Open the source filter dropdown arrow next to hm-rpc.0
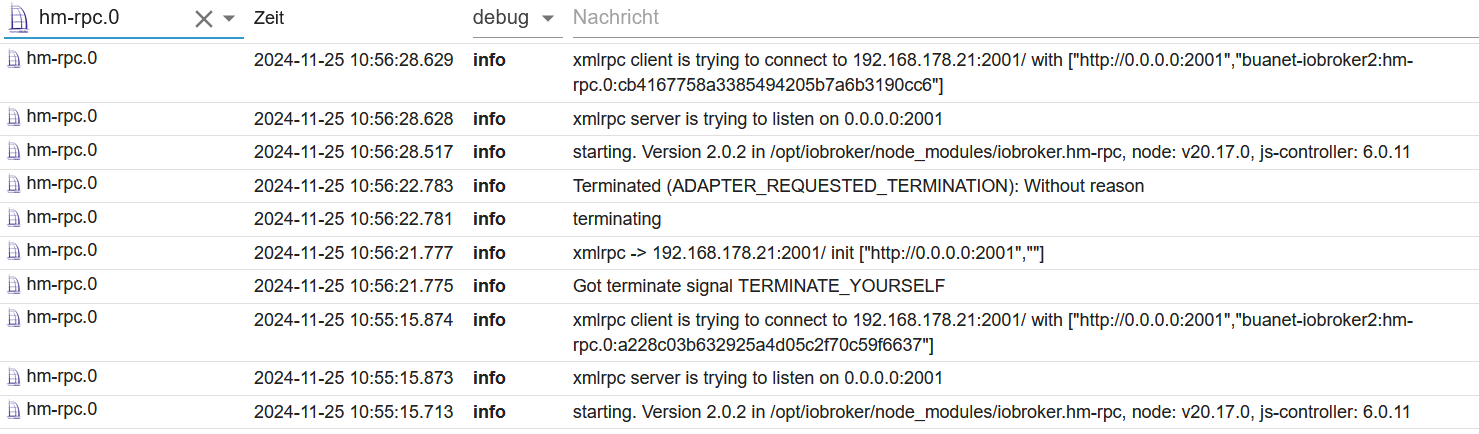This screenshot has height=434, width=1479. [229, 19]
